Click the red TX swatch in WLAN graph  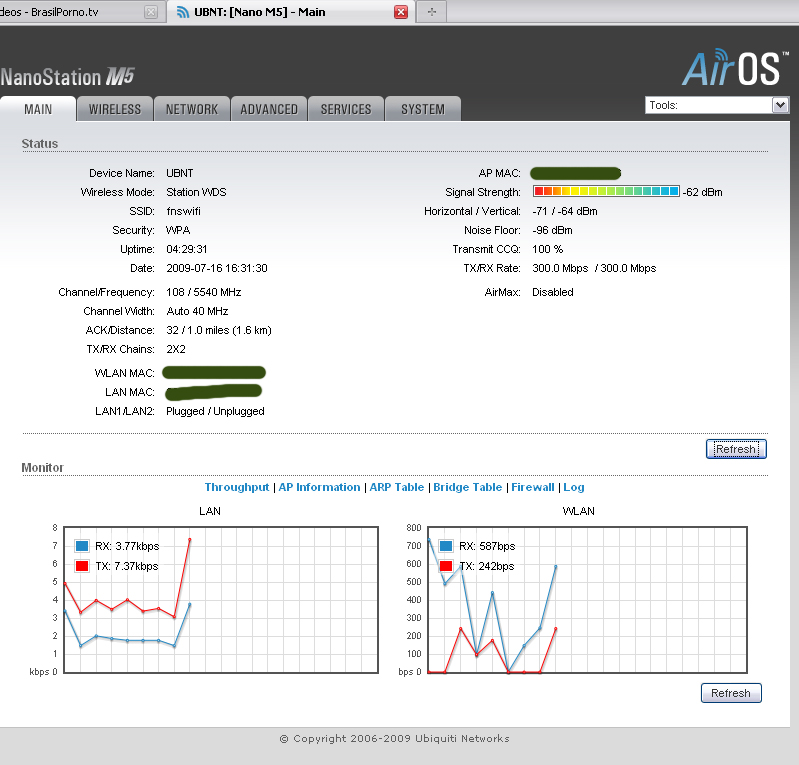coord(446,566)
